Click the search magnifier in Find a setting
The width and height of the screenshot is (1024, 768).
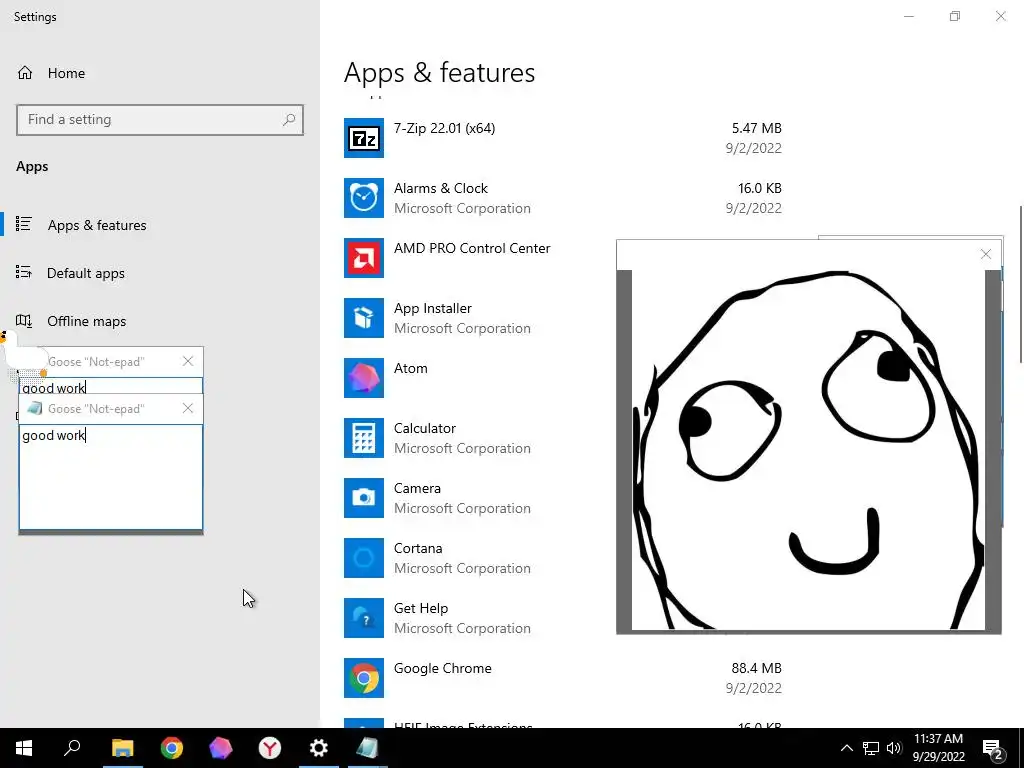289,120
